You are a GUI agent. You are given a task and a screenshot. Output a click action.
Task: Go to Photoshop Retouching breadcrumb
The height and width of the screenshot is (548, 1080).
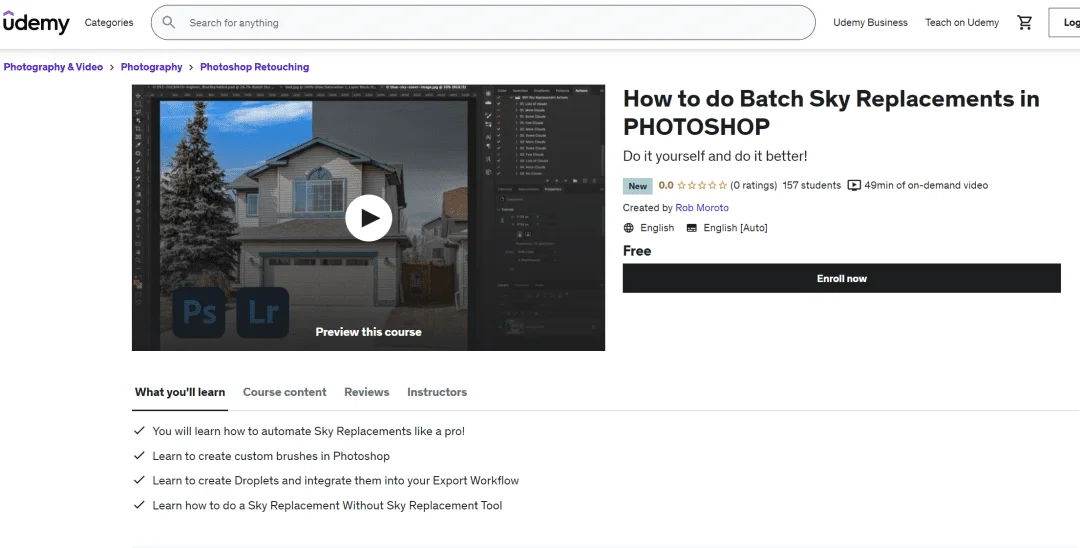click(254, 67)
